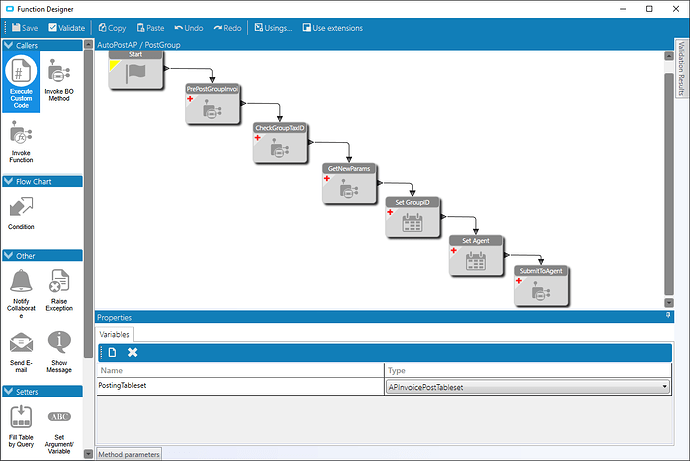
Task: Select the Set GroupID node
Action: [412, 217]
